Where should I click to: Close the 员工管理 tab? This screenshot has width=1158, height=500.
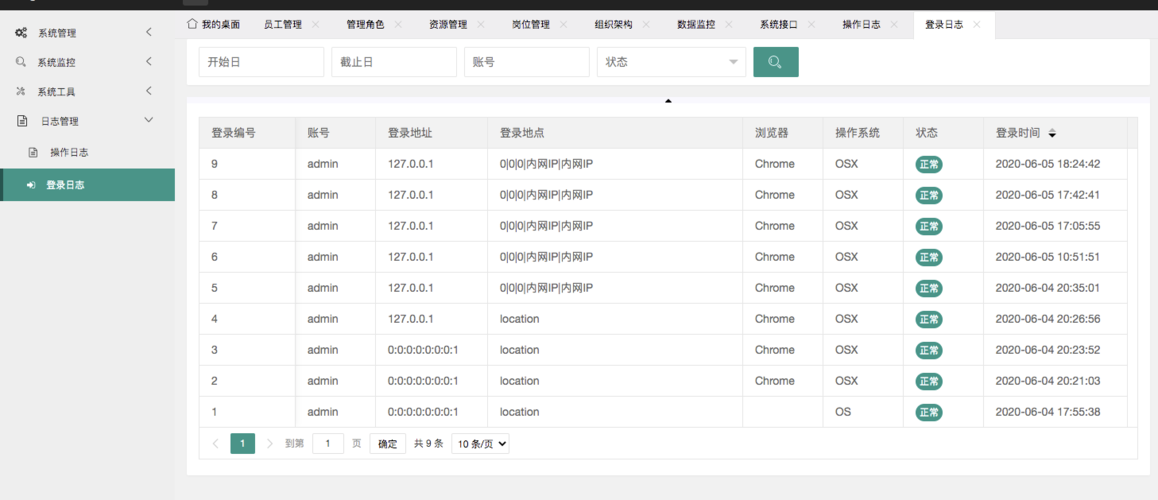coord(315,24)
